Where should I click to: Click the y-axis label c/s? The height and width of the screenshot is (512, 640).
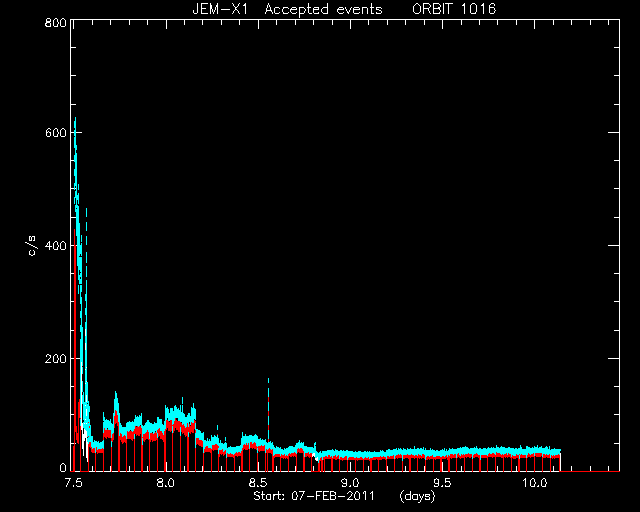pos(32,246)
